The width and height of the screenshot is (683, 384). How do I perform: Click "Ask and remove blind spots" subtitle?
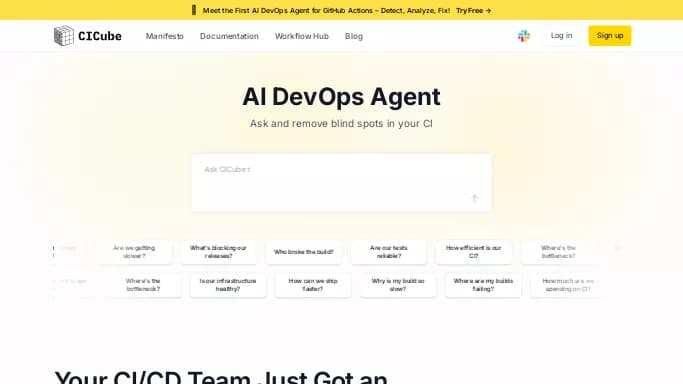pyautogui.click(x=342, y=124)
